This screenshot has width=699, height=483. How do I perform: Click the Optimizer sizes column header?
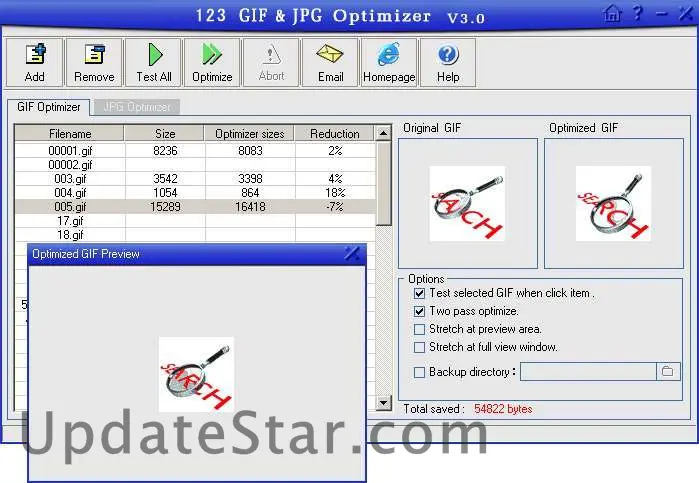pos(249,134)
